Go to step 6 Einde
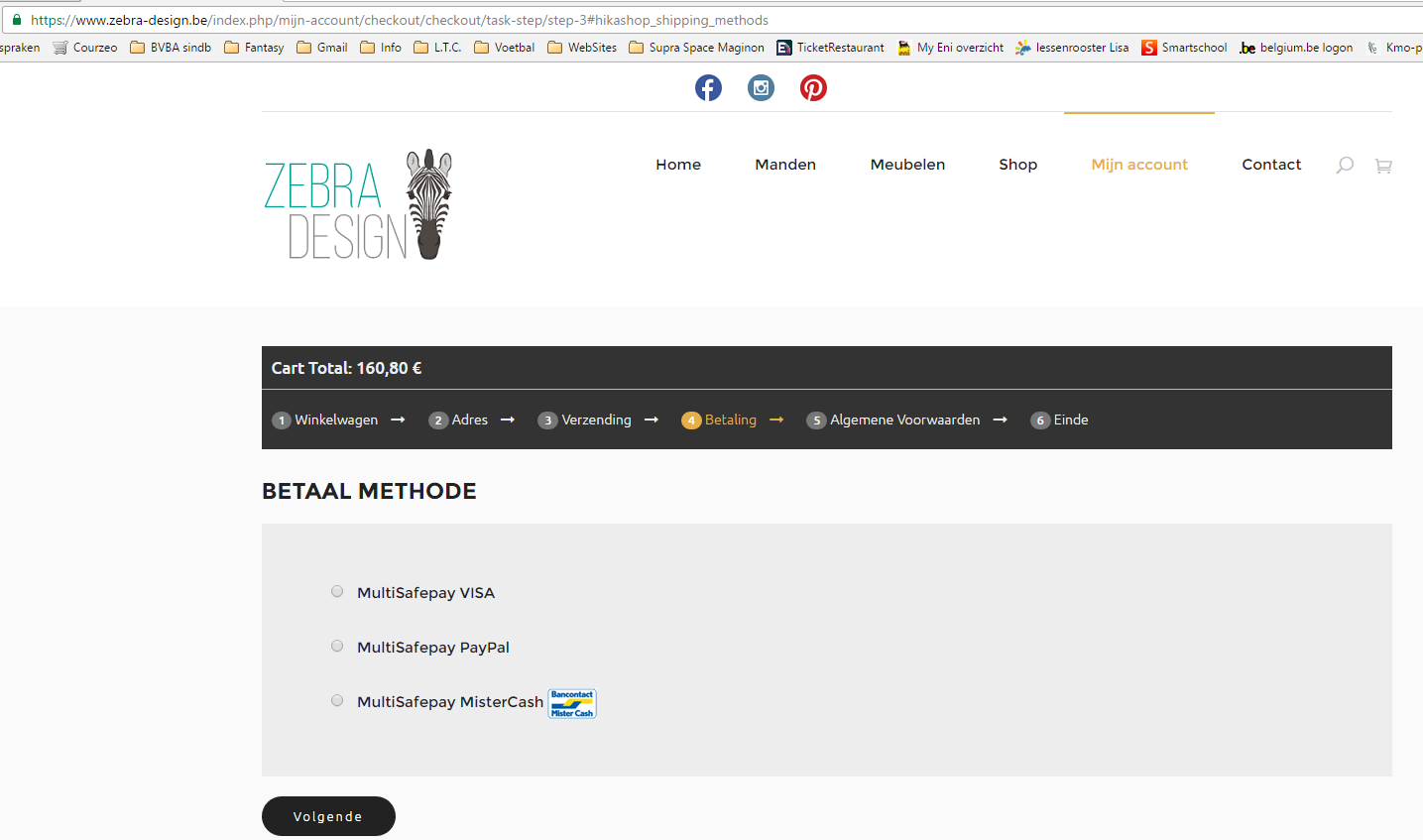The height and width of the screenshot is (840, 1423). pos(1059,420)
